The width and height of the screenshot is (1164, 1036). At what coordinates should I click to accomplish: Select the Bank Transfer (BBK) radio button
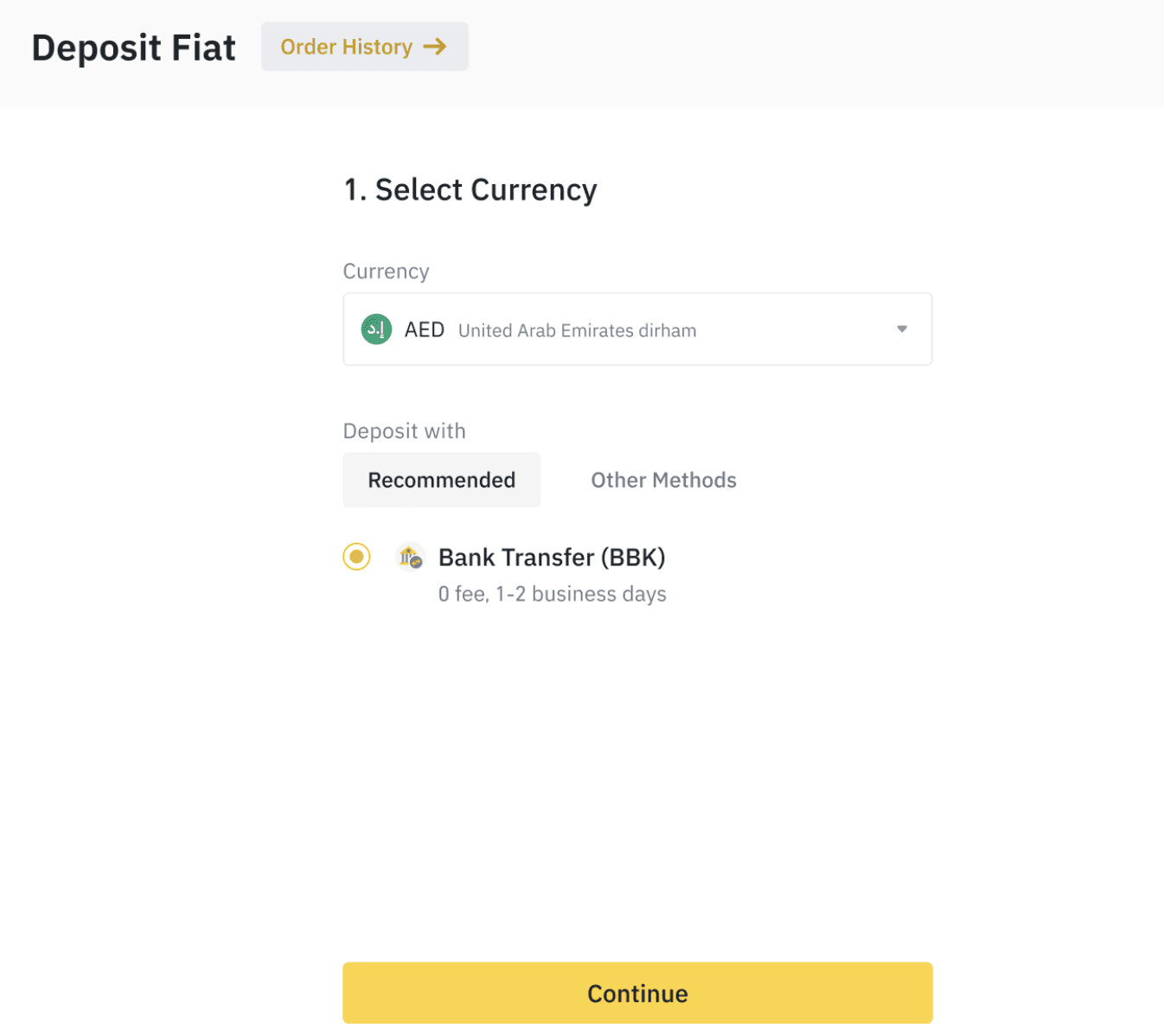coord(356,557)
